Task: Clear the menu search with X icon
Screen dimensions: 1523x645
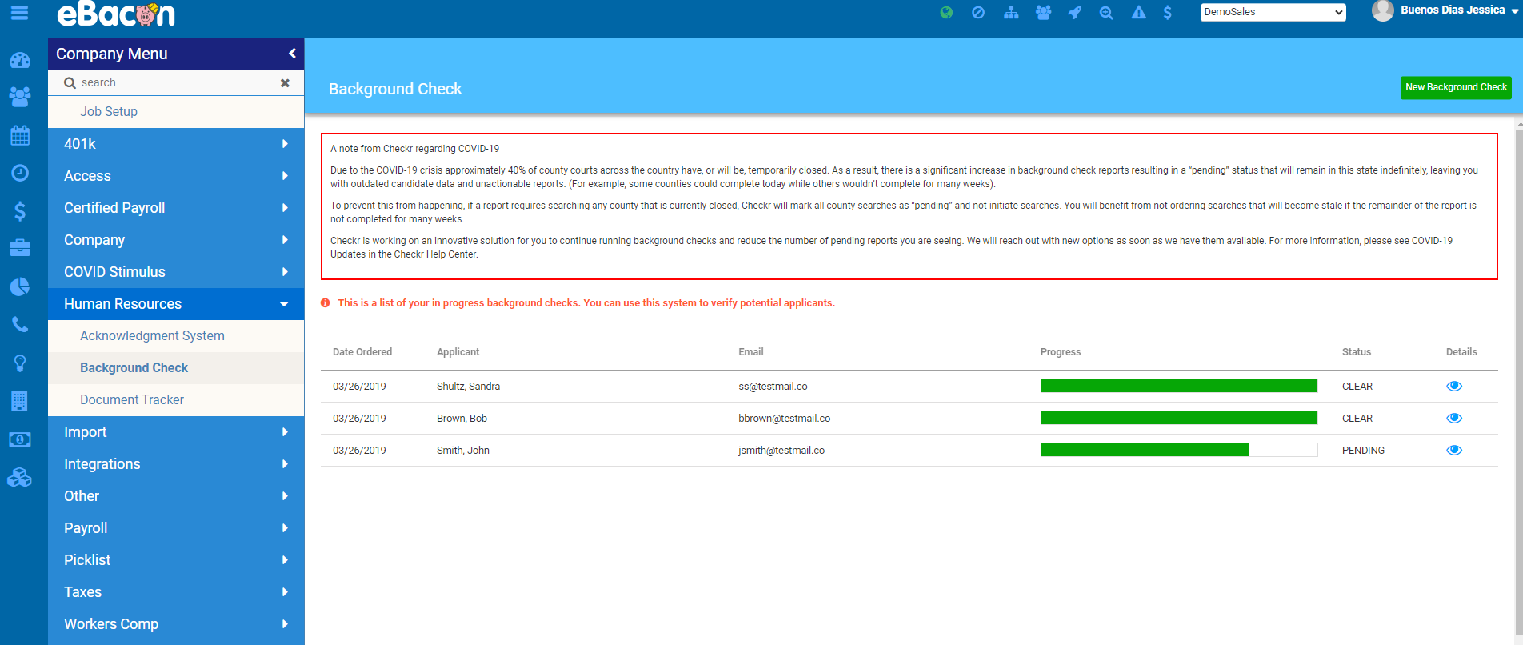Action: (285, 83)
